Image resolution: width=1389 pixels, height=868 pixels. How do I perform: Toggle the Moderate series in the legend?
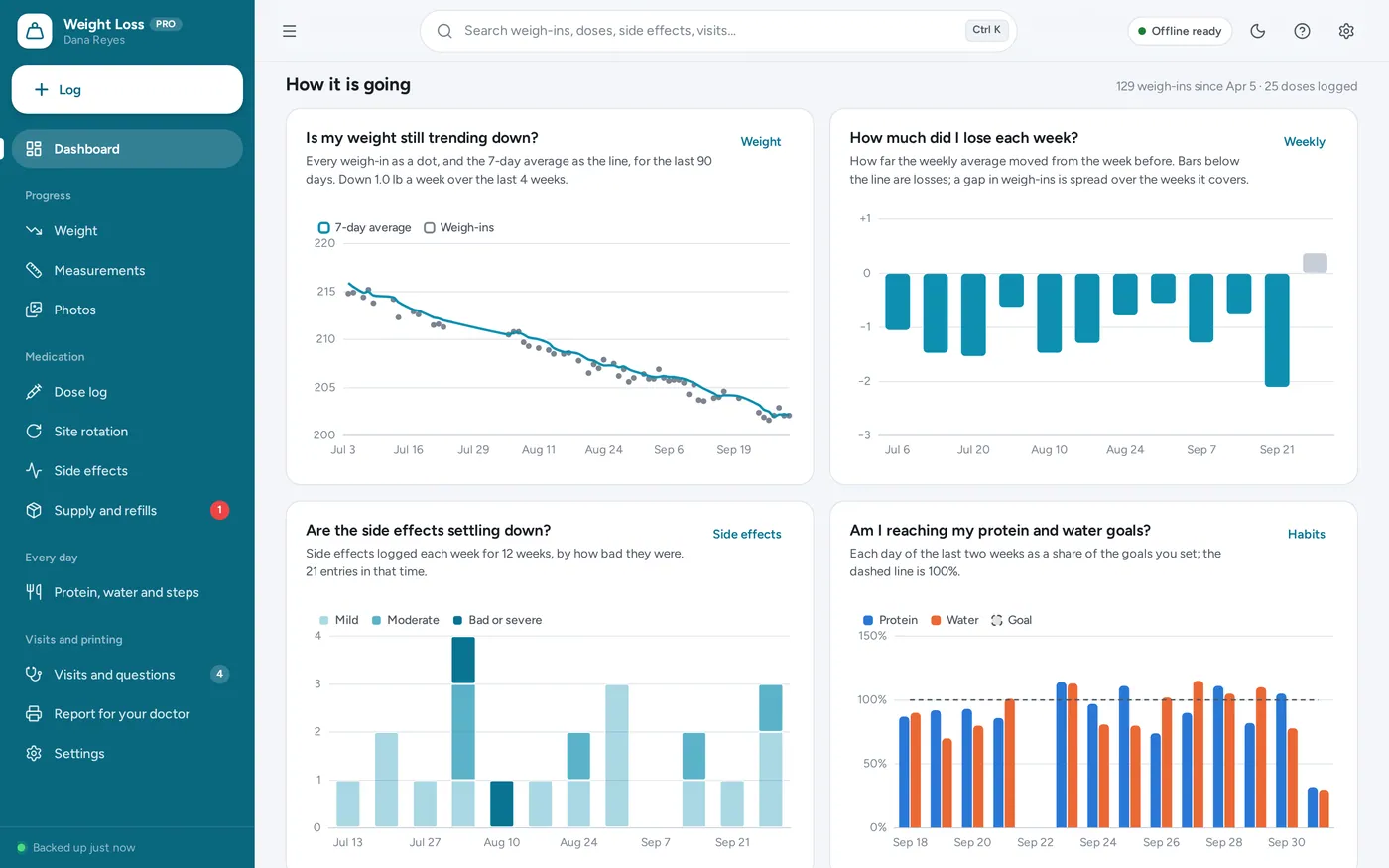[405, 620]
